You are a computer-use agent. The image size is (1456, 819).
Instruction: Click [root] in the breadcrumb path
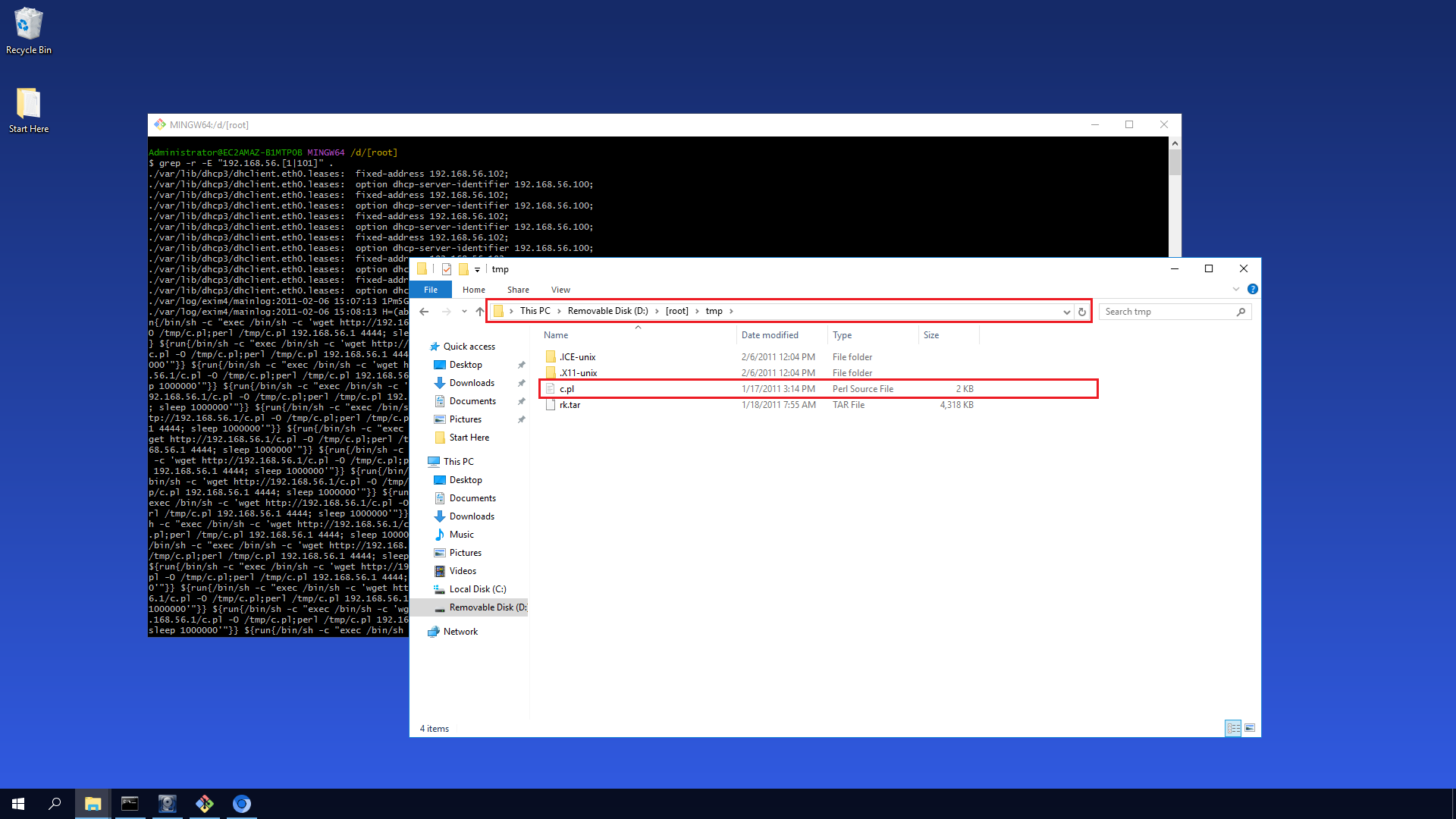tap(676, 311)
